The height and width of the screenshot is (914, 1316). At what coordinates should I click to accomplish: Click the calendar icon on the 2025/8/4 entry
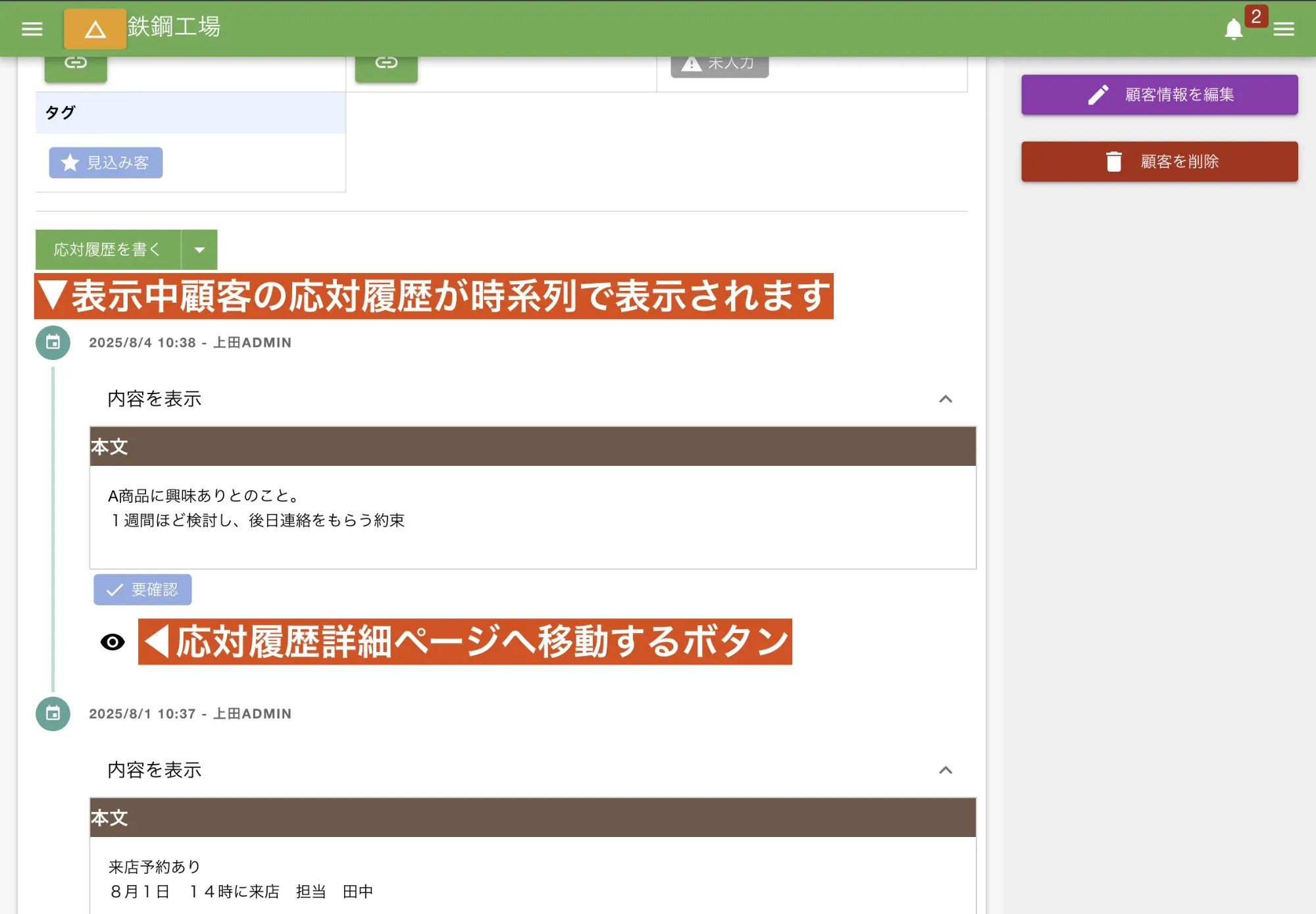tap(52, 342)
